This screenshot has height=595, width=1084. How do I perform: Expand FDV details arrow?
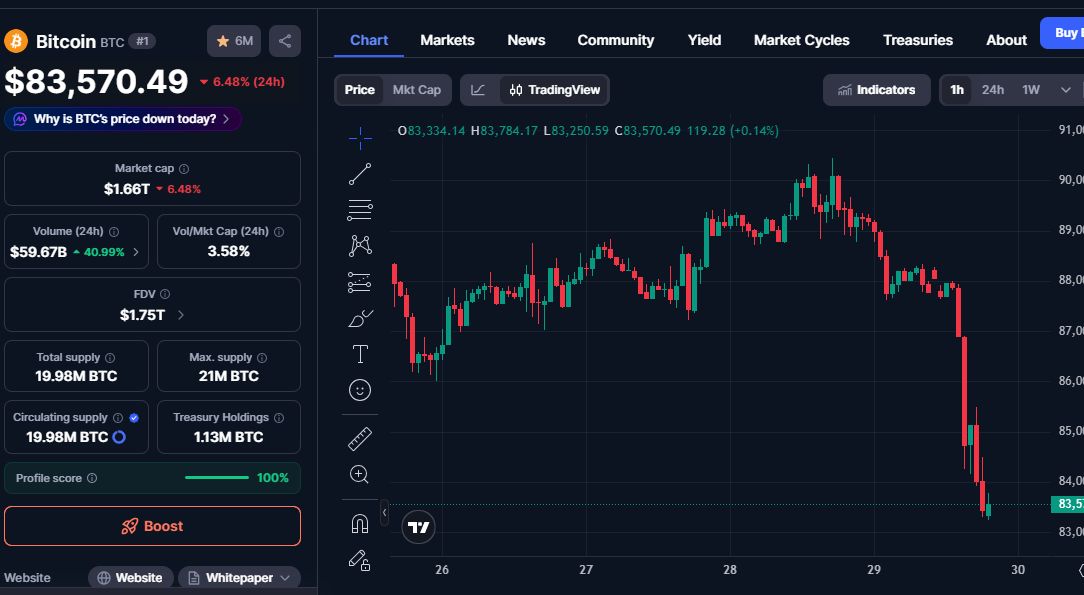click(181, 315)
